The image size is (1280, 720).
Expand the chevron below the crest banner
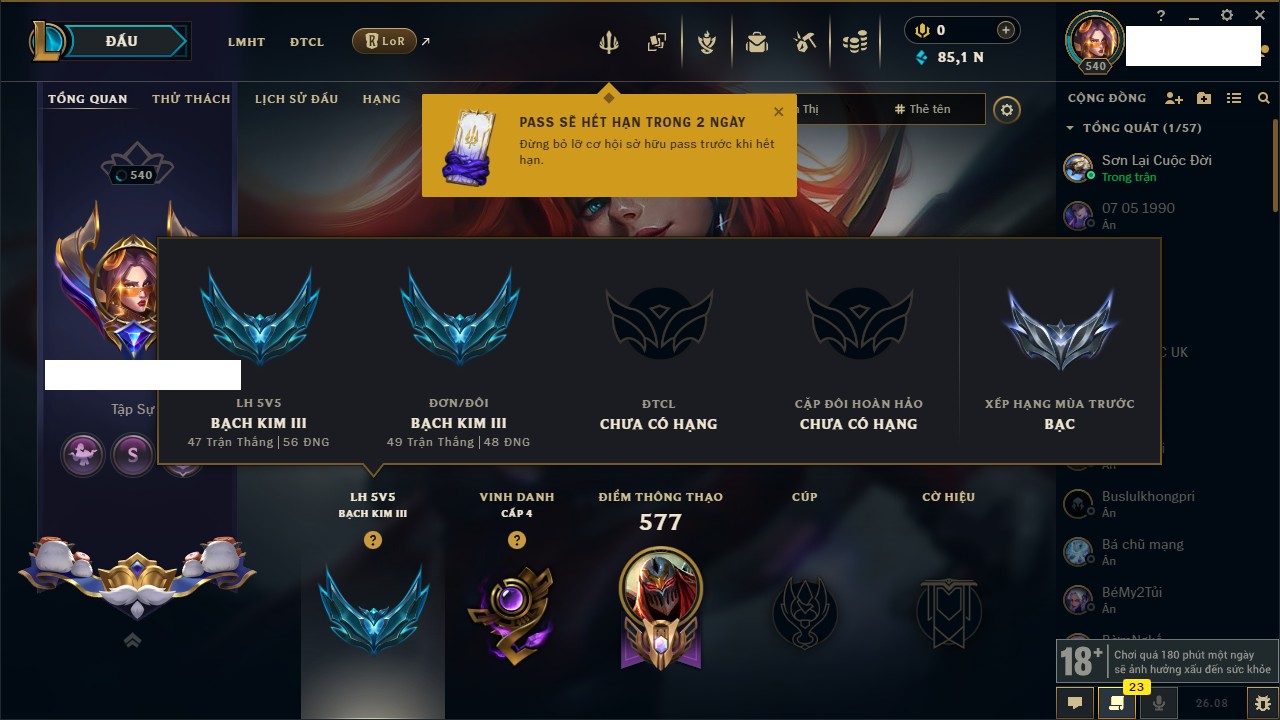click(x=132, y=639)
